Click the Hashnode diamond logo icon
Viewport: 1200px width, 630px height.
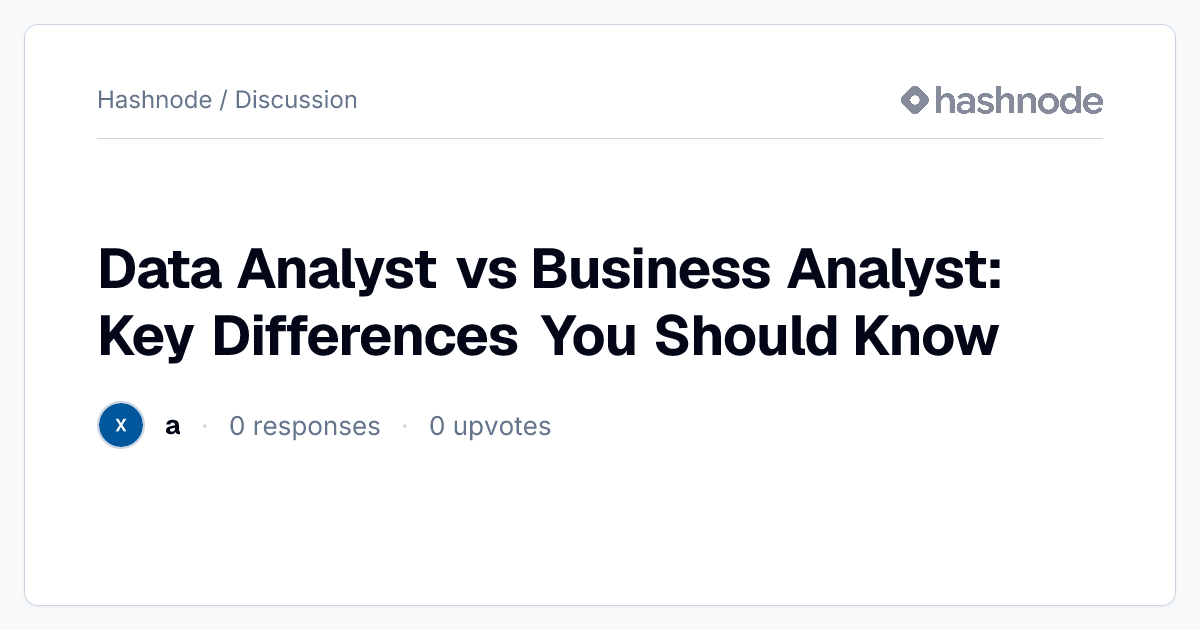click(x=915, y=100)
